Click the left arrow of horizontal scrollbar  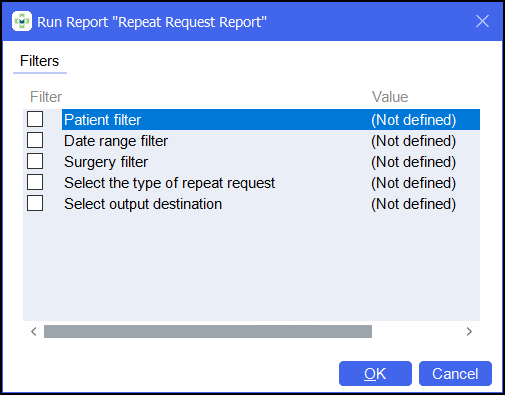tap(34, 331)
